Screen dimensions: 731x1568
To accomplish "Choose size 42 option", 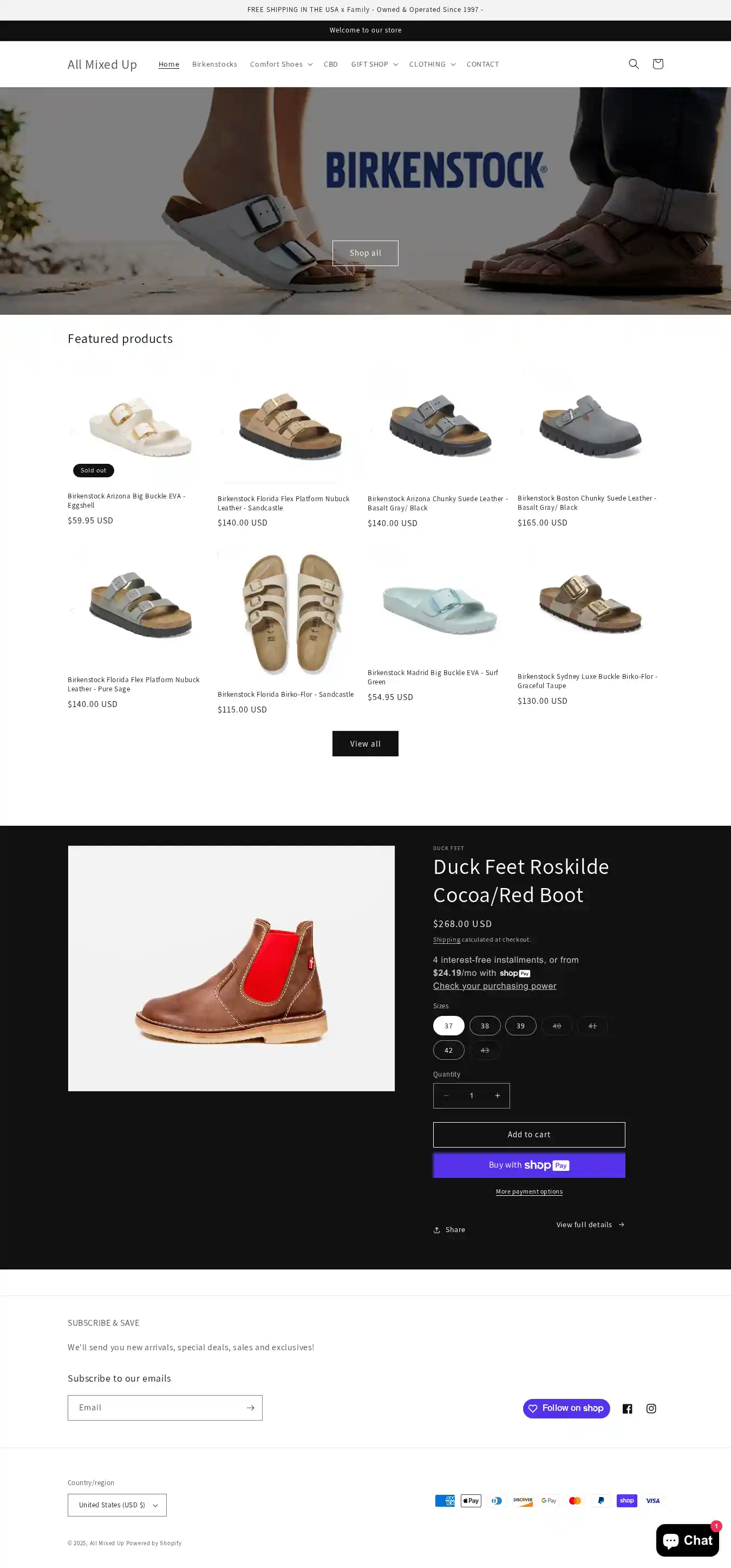I will click(448, 1050).
